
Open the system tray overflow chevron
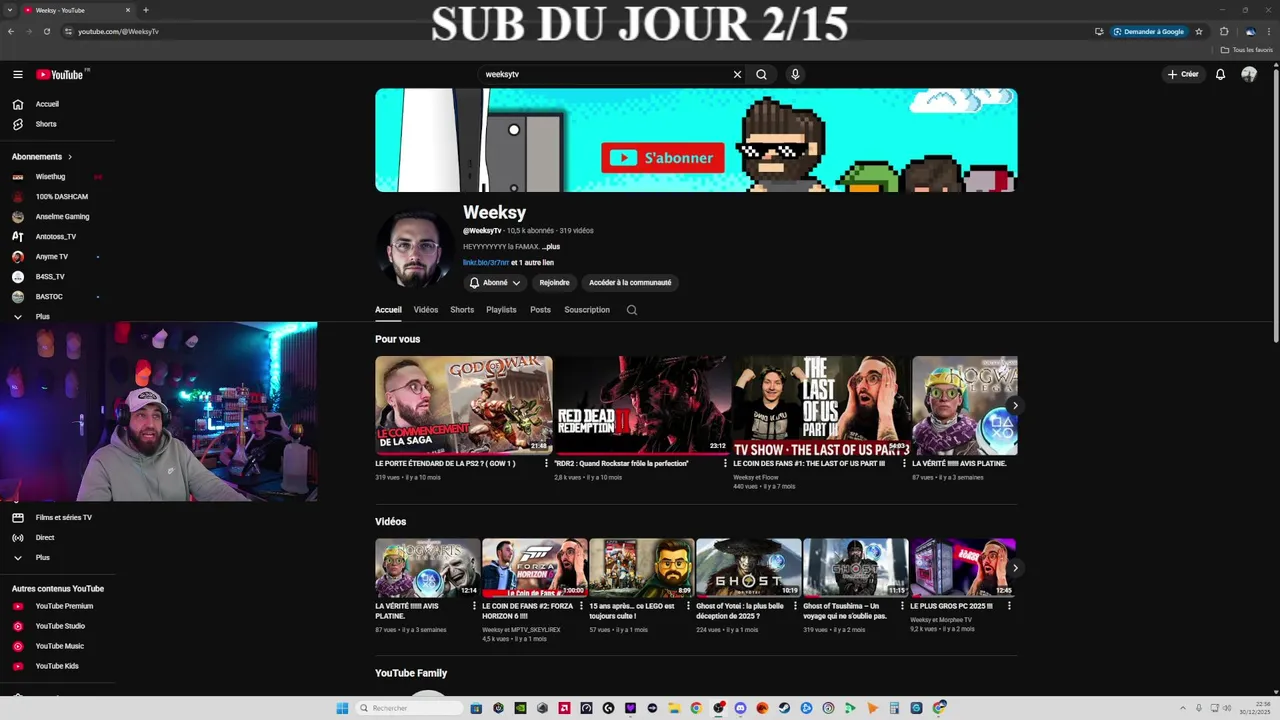[x=1183, y=708]
